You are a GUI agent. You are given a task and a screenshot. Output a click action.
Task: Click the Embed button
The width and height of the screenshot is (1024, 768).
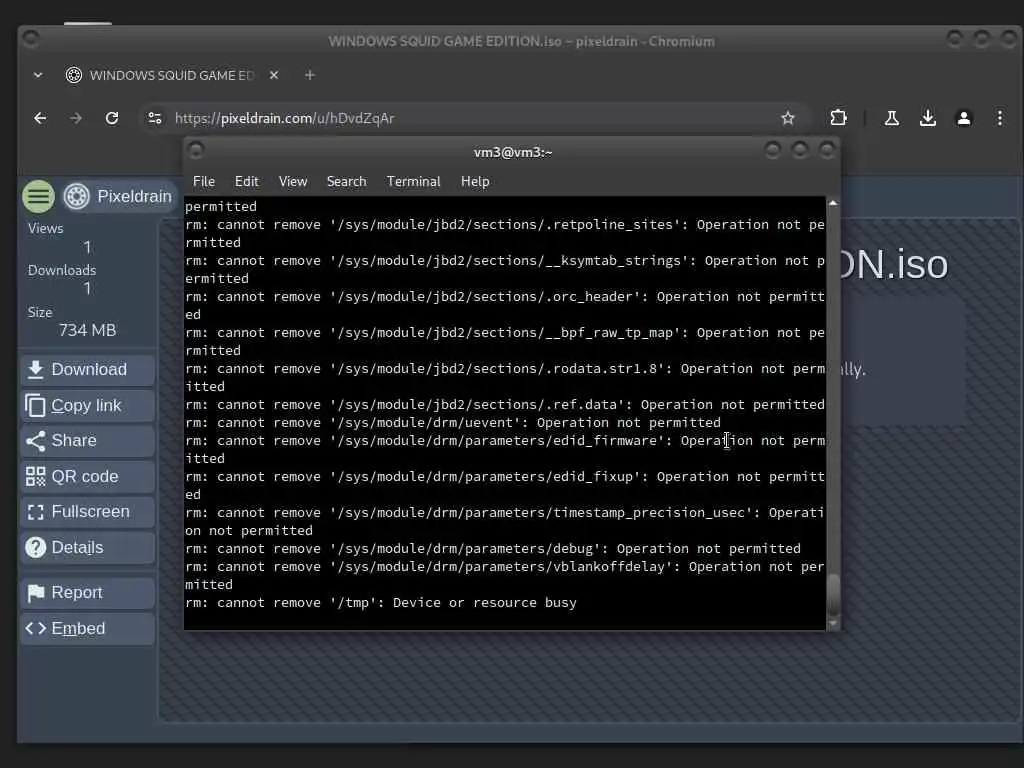[x=88, y=629]
